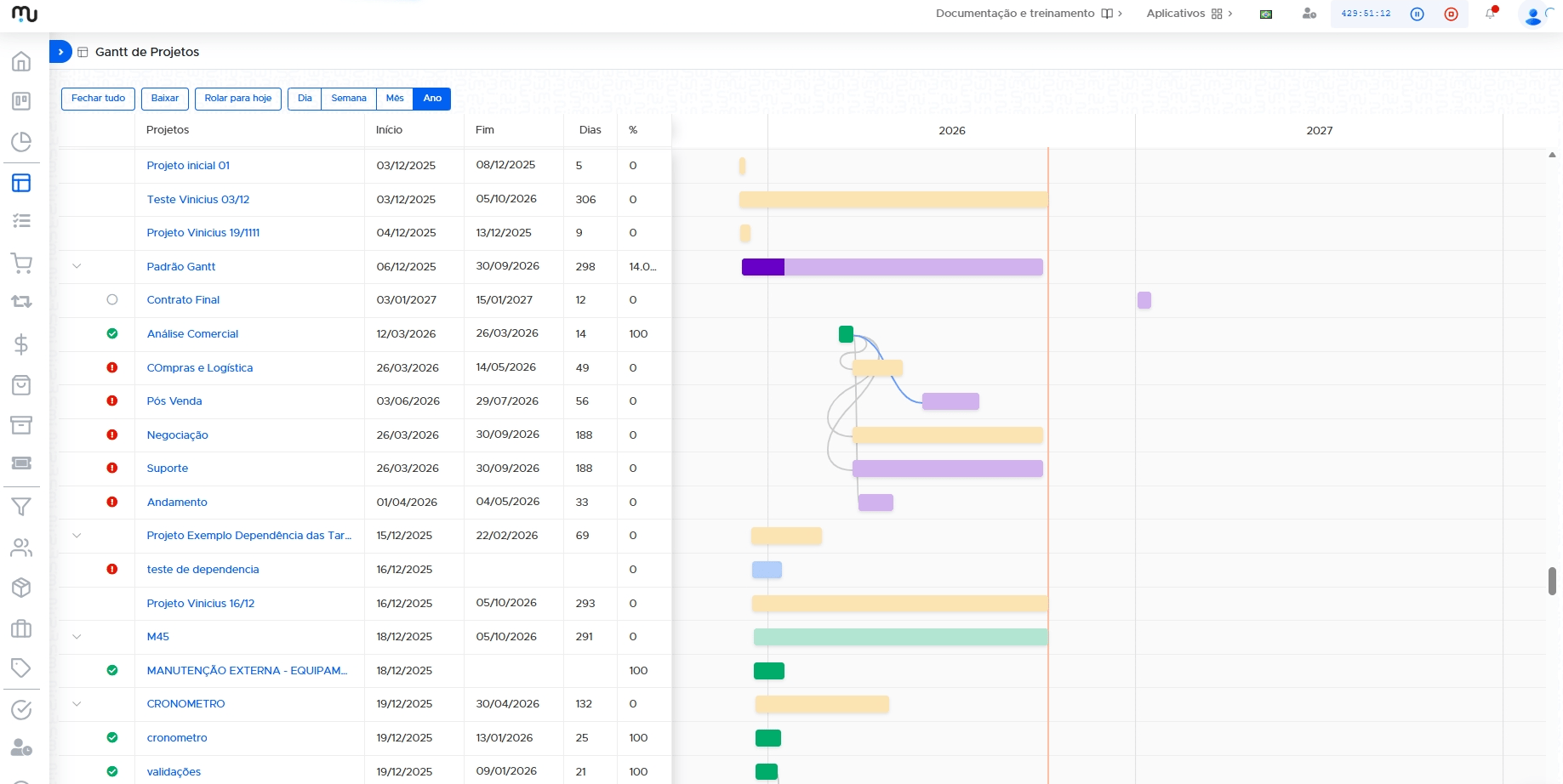The height and width of the screenshot is (784, 1563).
Task: Open the home icon in sidebar
Action: pyautogui.click(x=21, y=61)
